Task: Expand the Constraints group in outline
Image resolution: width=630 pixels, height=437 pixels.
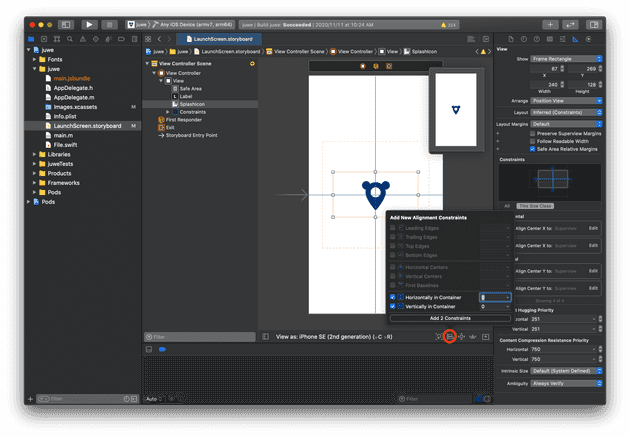Action: (168, 112)
